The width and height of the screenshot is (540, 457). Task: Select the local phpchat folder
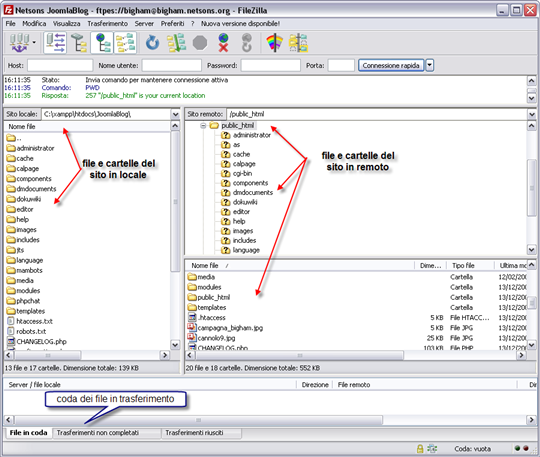tap(28, 301)
